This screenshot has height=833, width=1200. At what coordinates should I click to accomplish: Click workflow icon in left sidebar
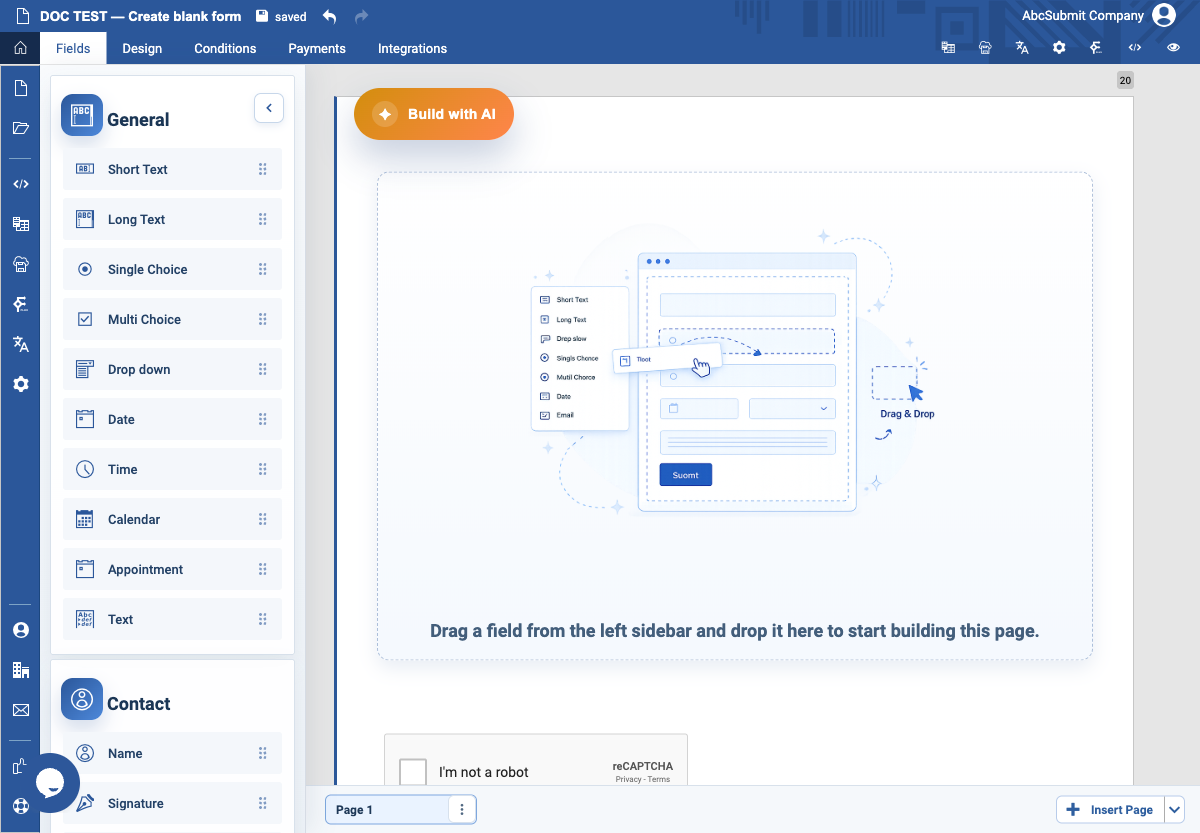20,304
